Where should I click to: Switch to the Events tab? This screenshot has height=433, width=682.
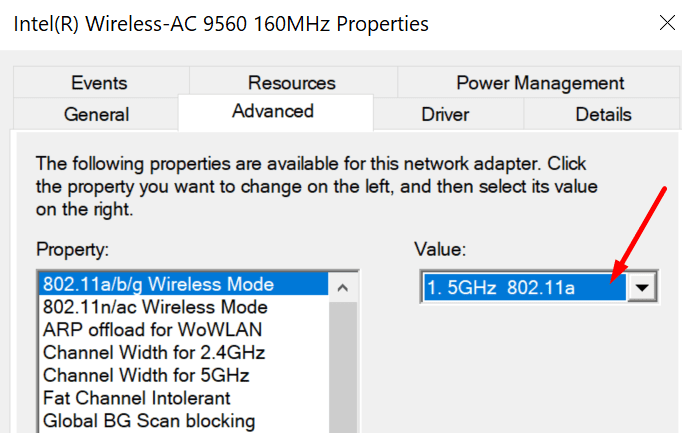click(x=99, y=83)
